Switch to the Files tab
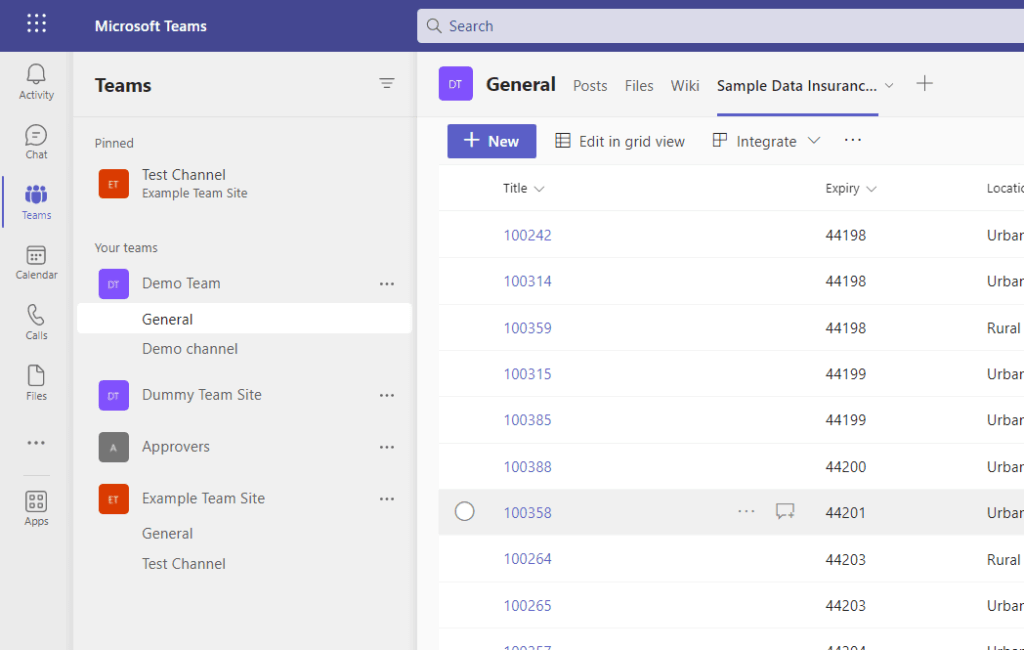1024x650 pixels. coord(639,86)
